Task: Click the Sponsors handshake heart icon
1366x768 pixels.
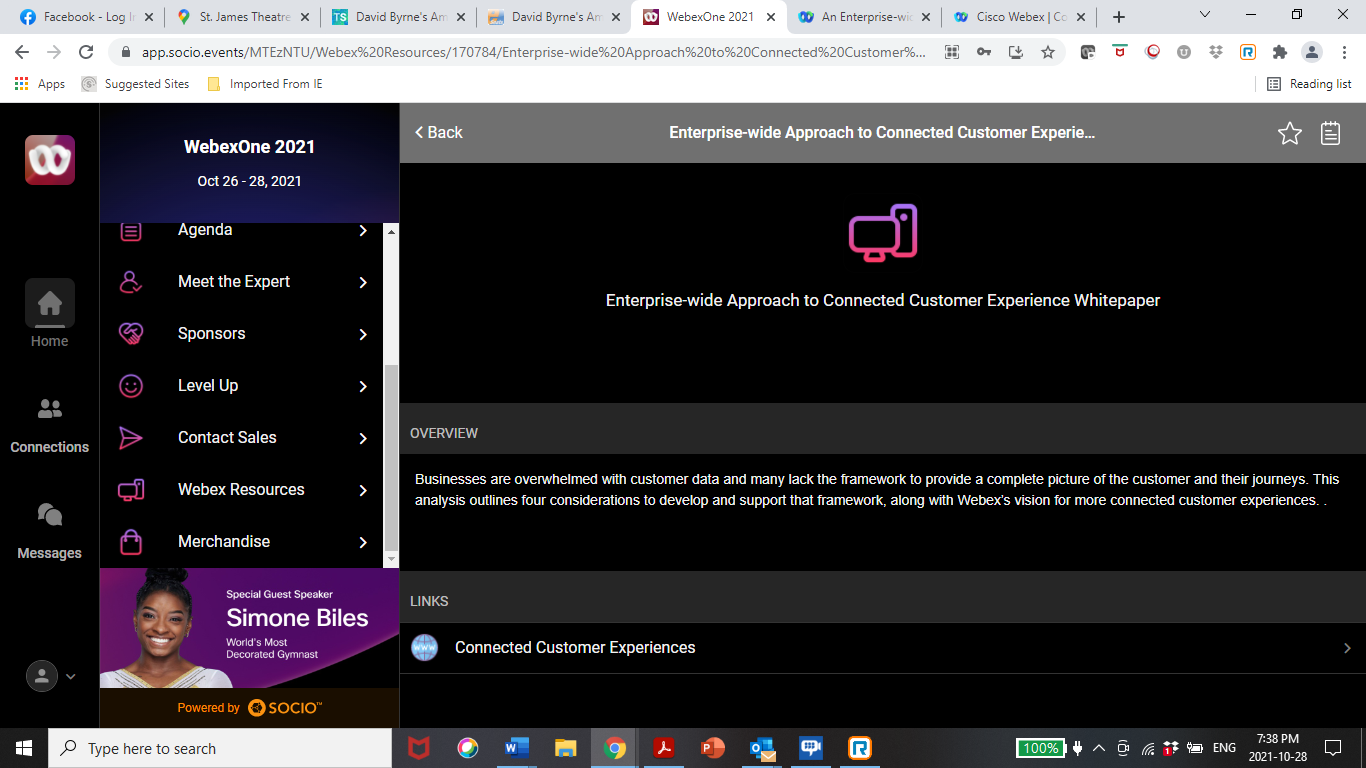Action: click(131, 334)
